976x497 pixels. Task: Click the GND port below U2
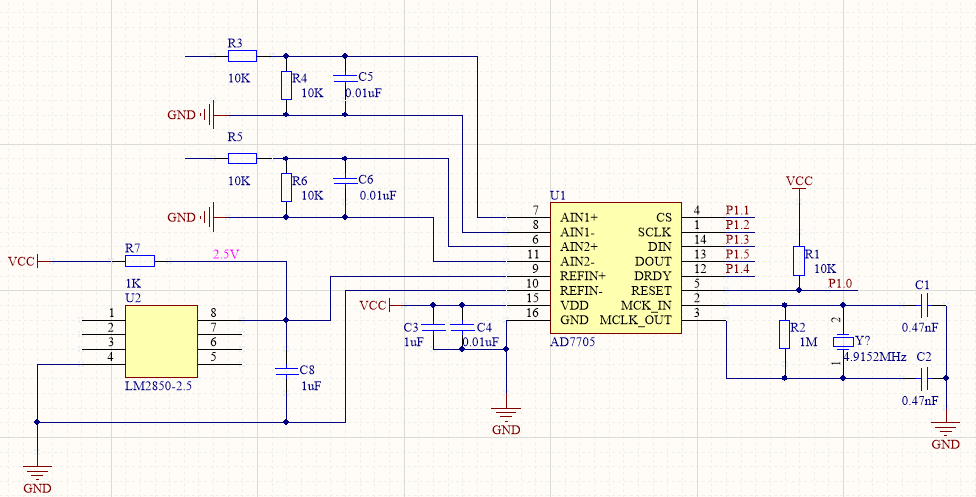[37, 471]
